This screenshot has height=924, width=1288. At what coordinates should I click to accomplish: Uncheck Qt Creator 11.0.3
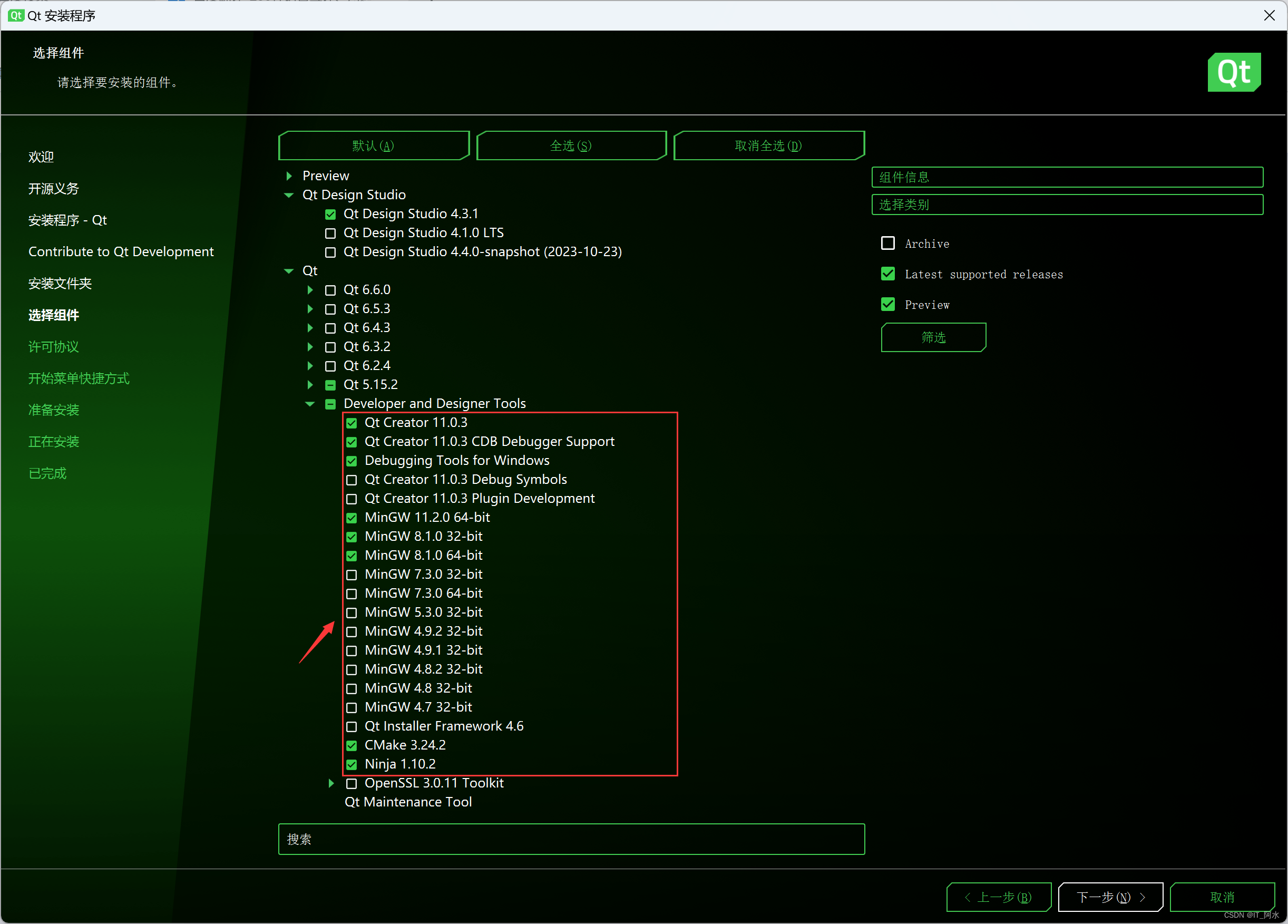(x=352, y=423)
